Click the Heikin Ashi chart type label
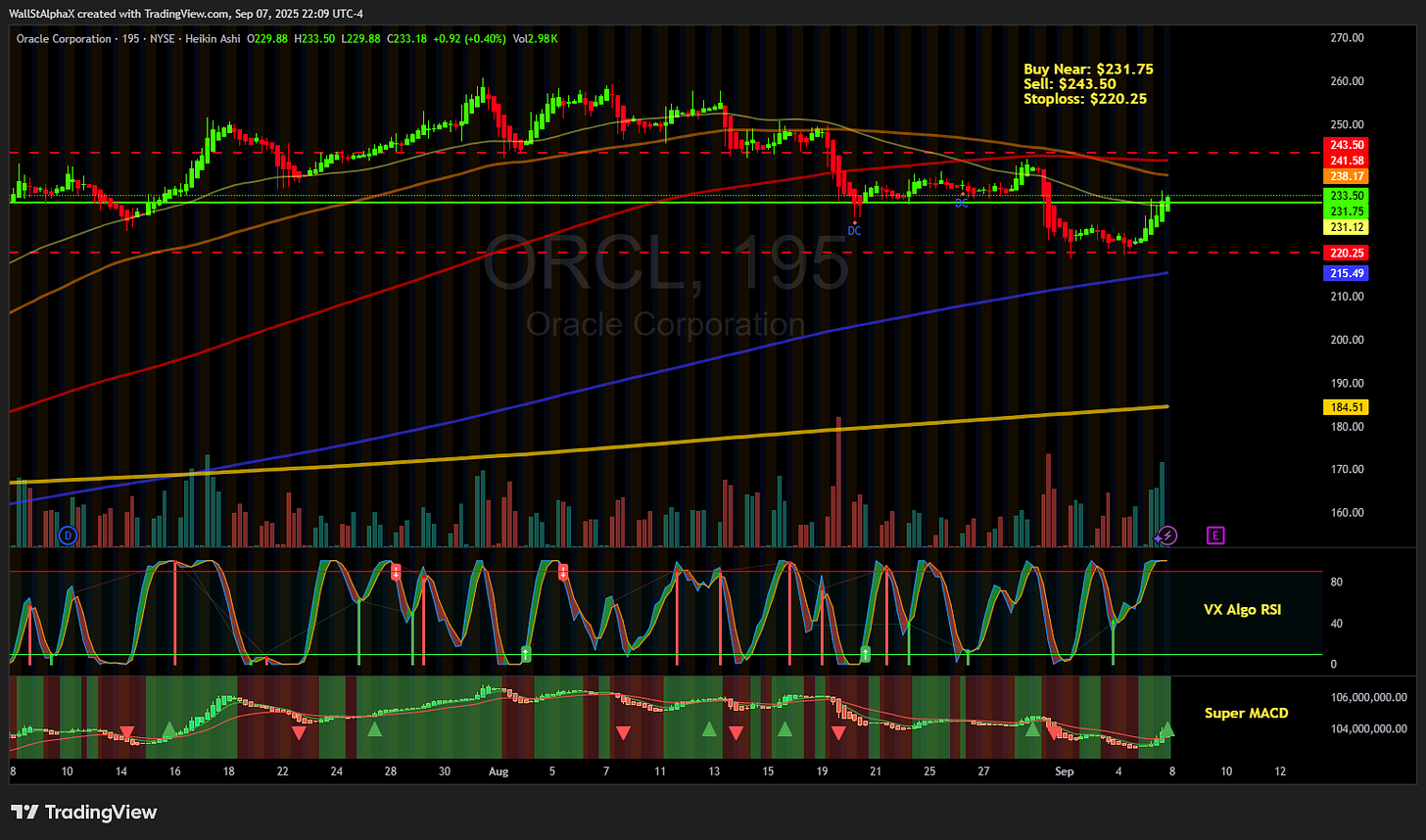The image size is (1426, 840). pos(213,39)
